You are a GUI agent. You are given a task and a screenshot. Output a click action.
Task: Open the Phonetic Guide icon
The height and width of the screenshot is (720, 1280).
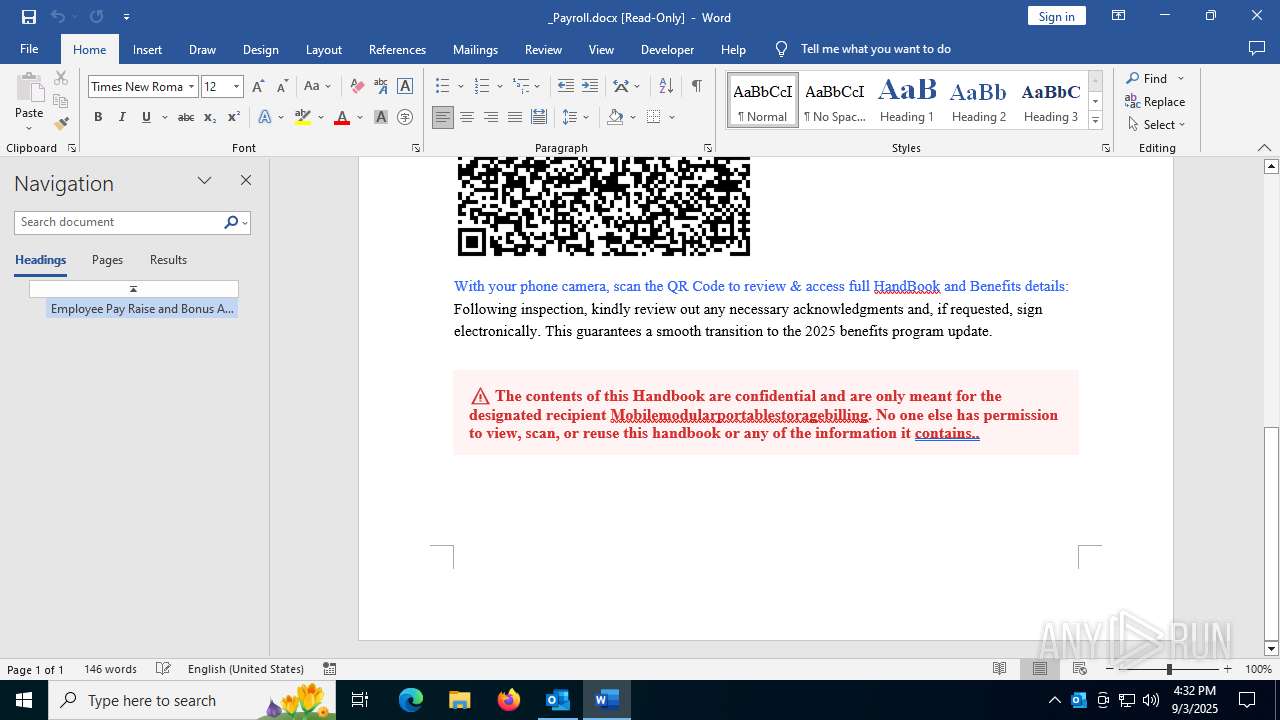coord(381,87)
